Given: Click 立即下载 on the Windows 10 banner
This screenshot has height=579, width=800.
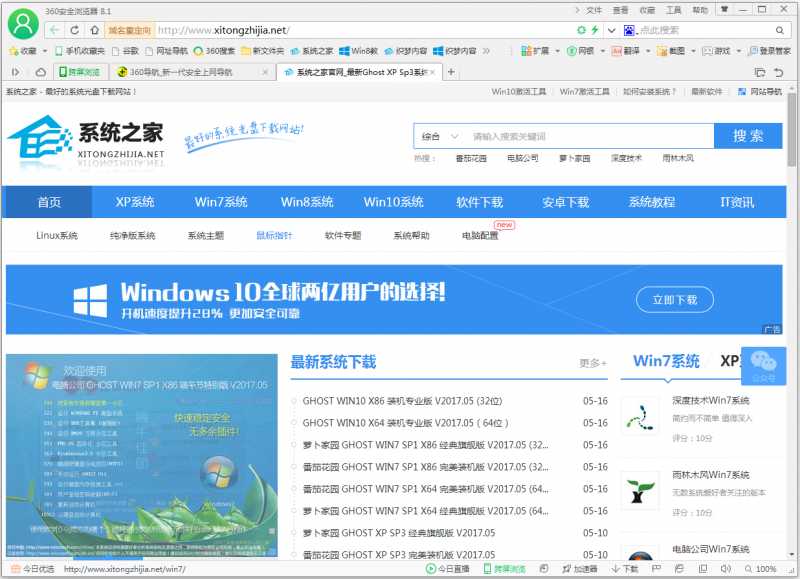Looking at the screenshot, I should point(675,299).
